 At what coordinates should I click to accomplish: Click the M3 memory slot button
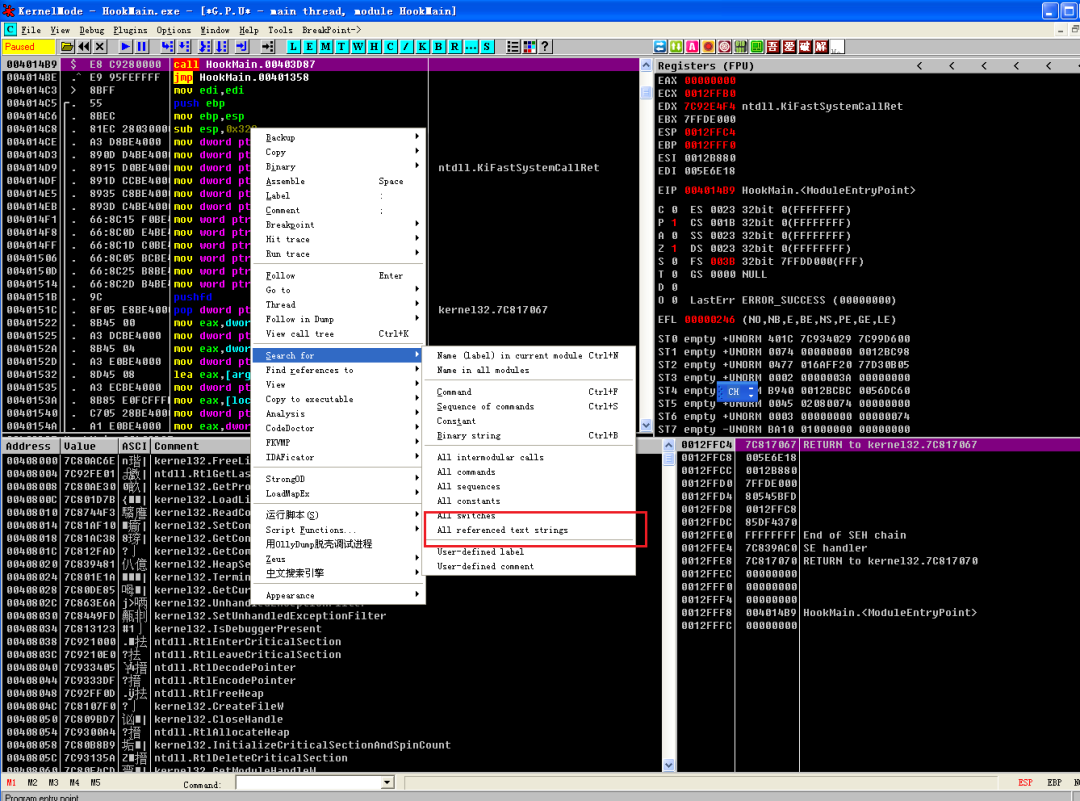54,782
